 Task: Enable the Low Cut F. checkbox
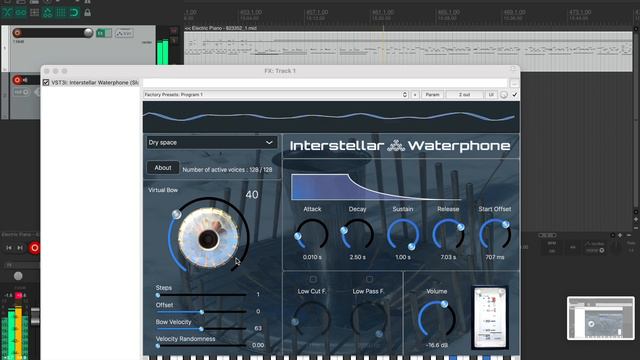pyautogui.click(x=313, y=280)
